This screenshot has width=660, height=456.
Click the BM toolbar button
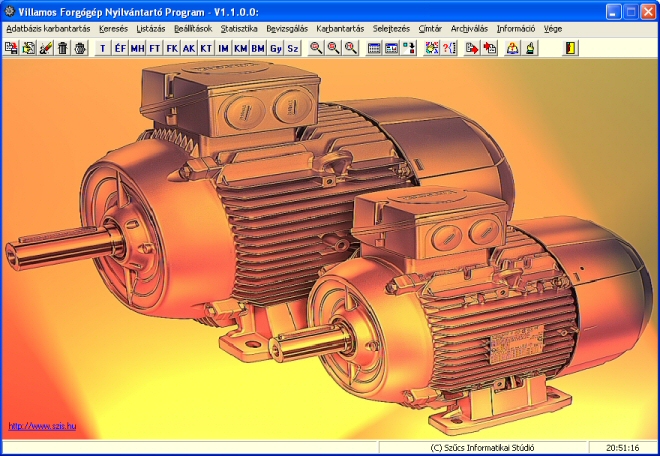[258, 48]
